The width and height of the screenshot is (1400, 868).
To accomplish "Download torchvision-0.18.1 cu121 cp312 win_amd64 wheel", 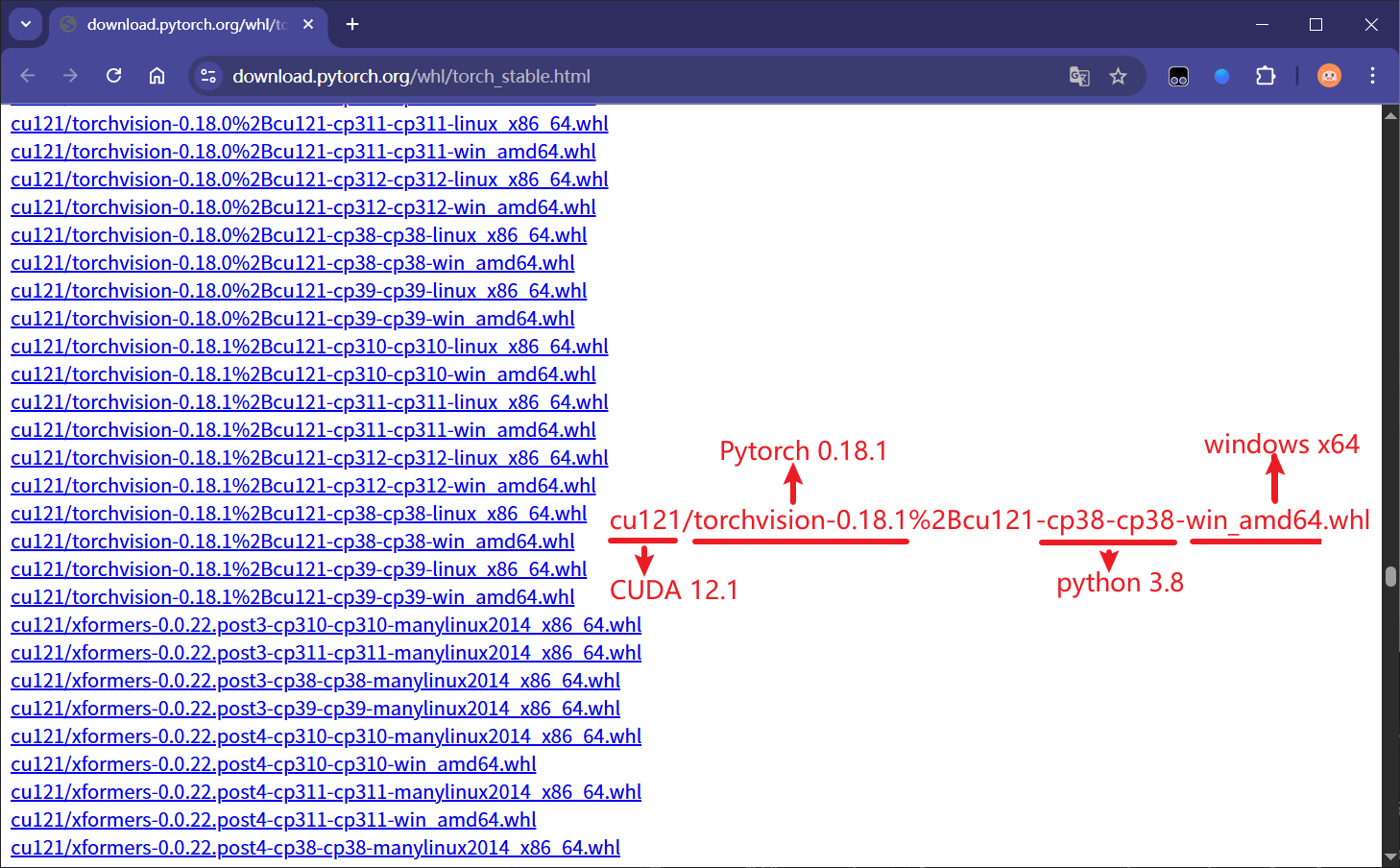I will 303,486.
